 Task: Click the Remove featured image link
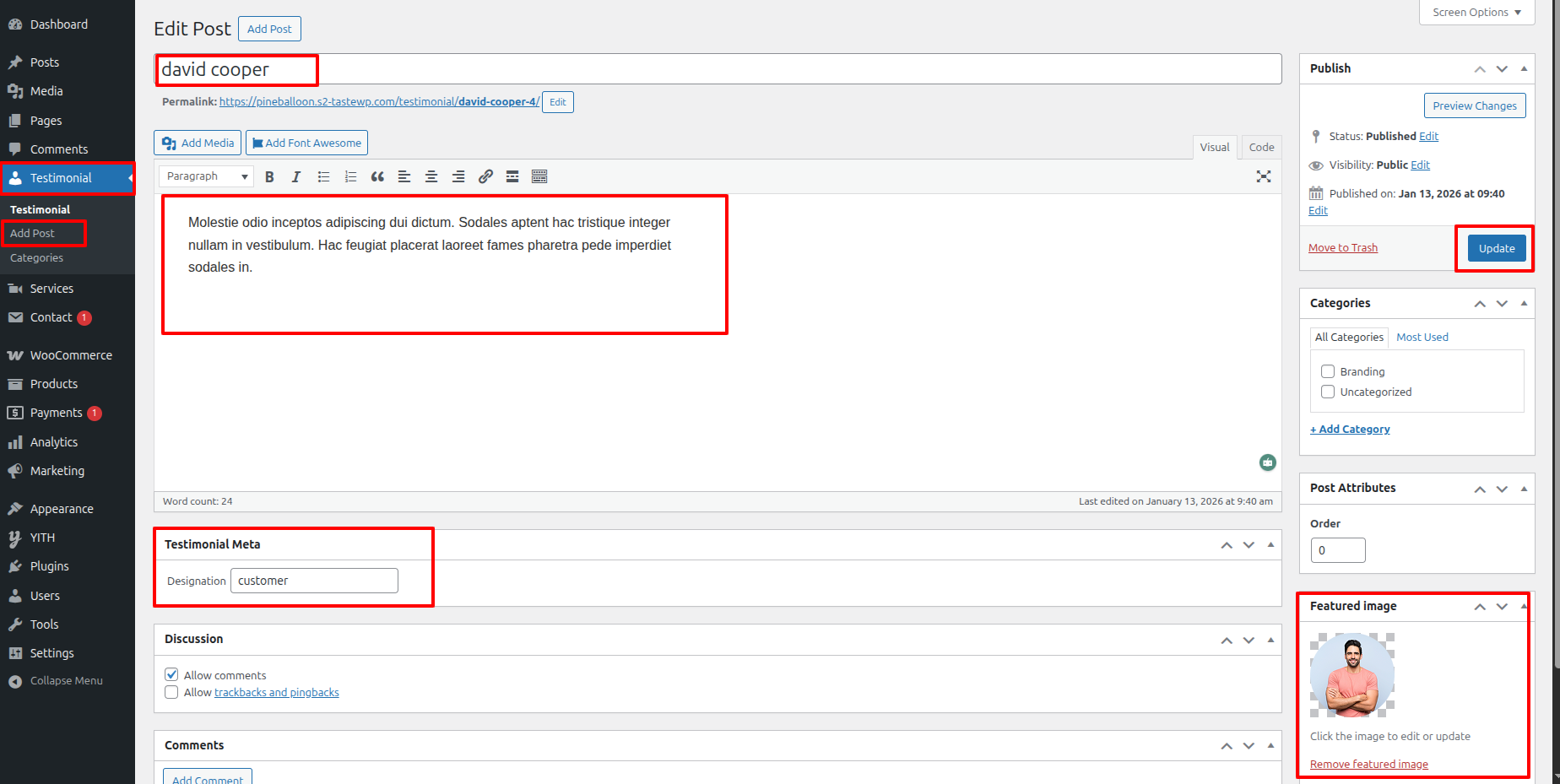[x=1368, y=764]
